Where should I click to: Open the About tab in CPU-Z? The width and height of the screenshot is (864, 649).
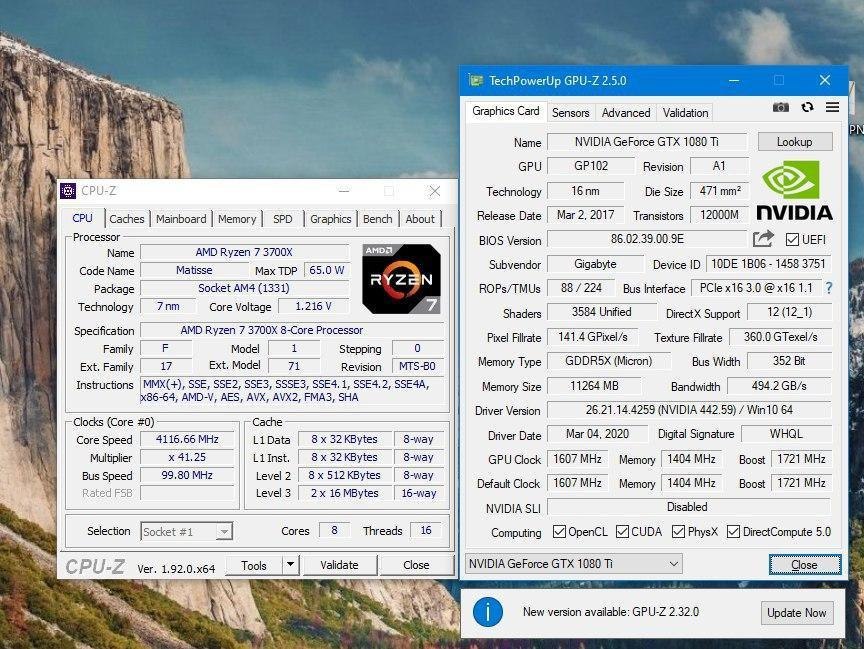click(x=420, y=219)
